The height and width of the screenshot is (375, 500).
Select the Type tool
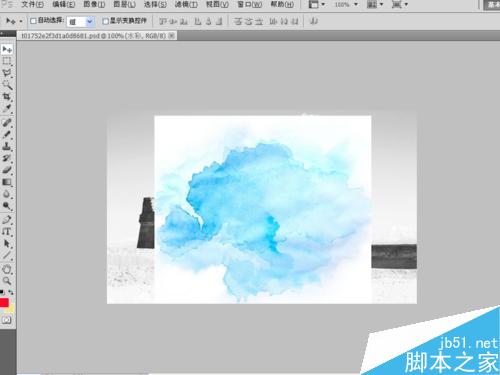7,231
